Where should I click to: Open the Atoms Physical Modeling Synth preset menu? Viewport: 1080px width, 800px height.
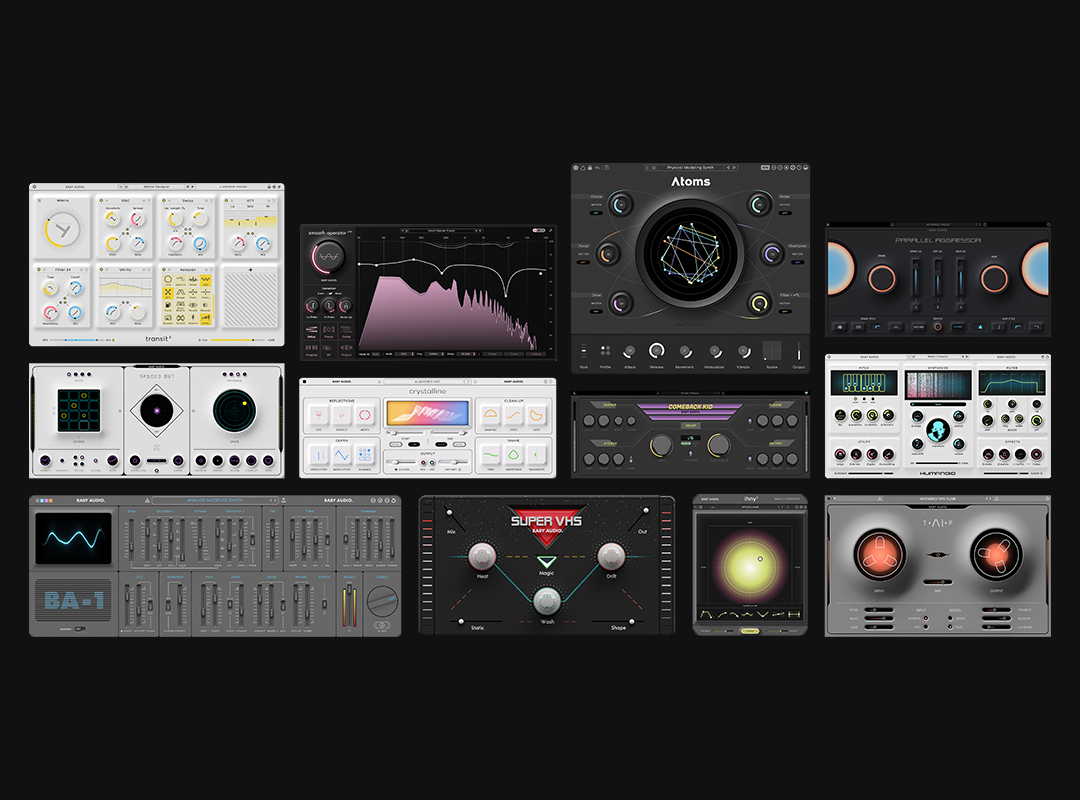pyautogui.click(x=690, y=168)
